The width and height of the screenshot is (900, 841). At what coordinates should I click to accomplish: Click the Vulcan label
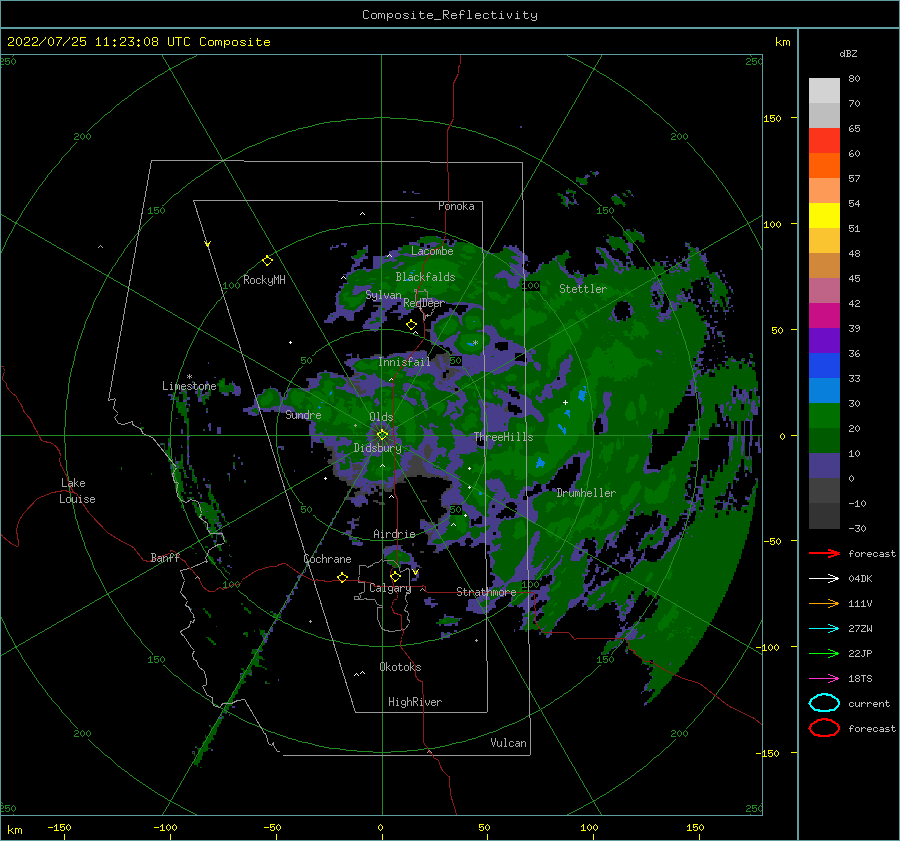pyautogui.click(x=509, y=742)
